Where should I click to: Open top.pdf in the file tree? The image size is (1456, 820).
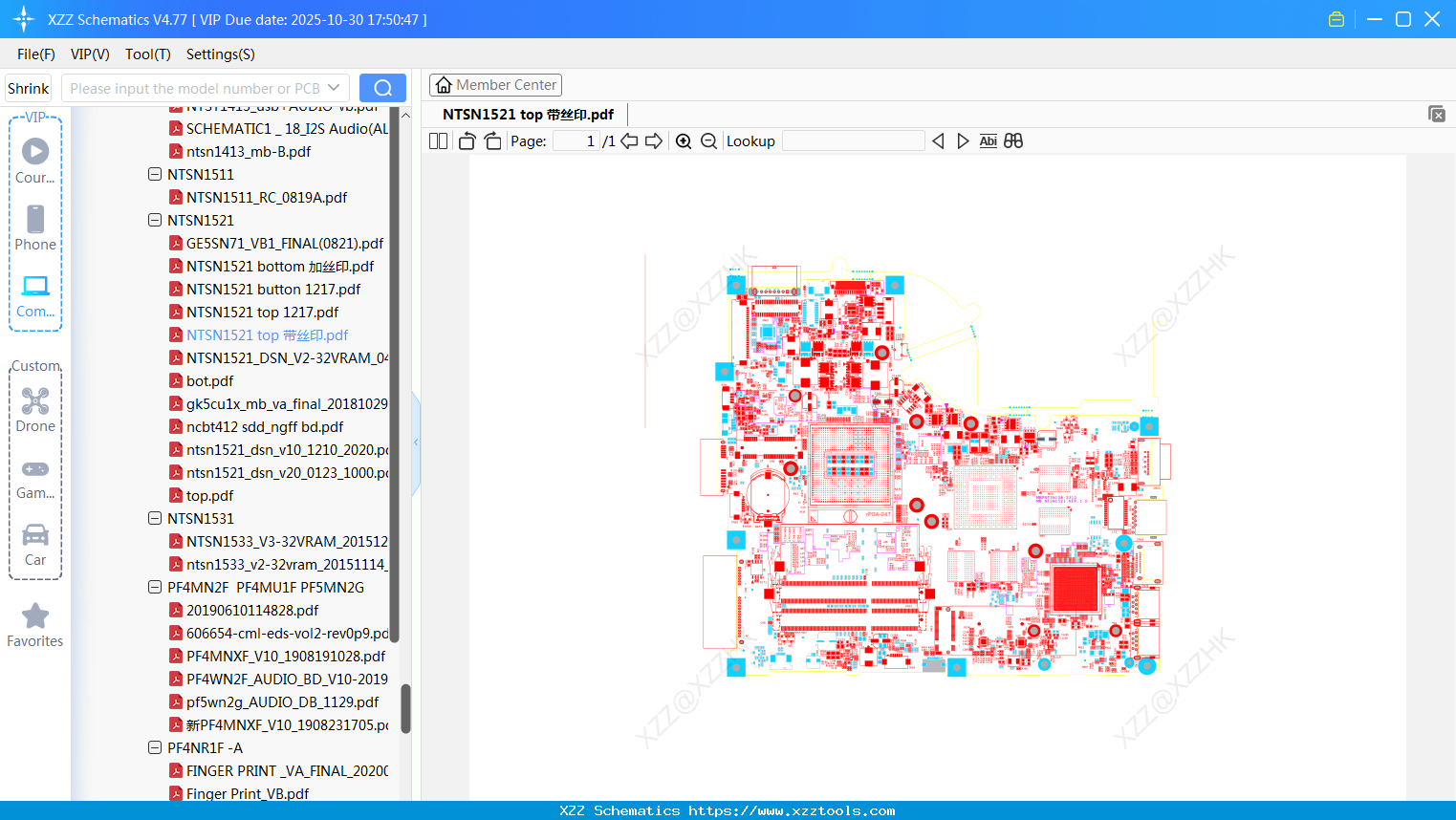[x=209, y=496]
